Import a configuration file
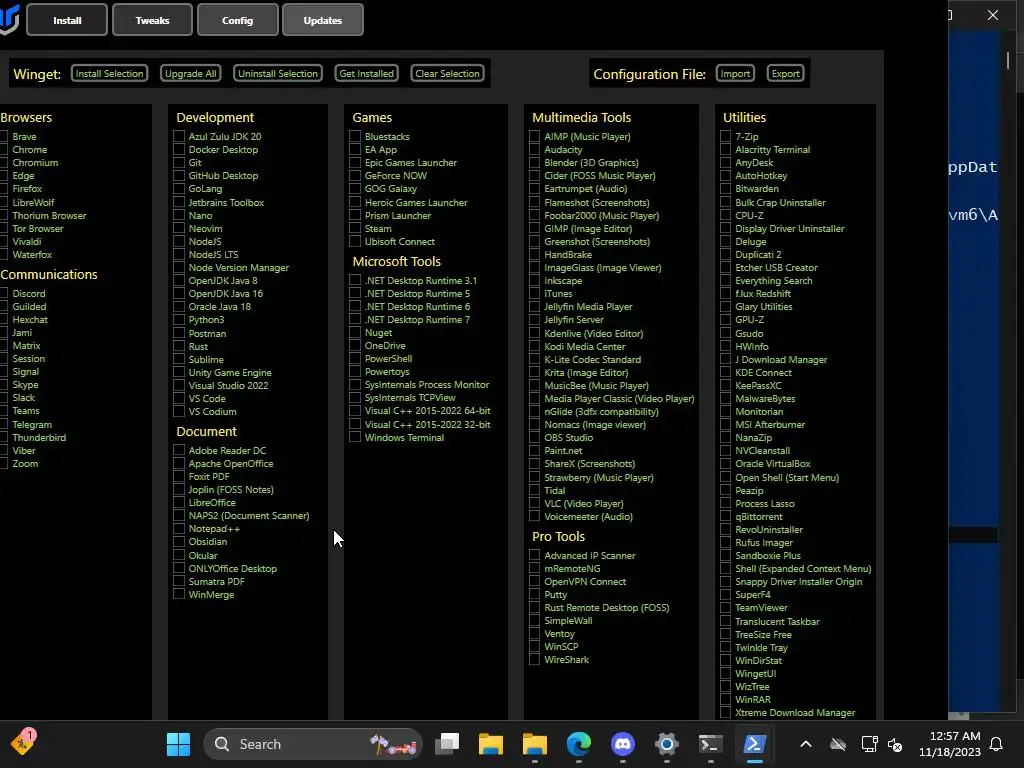This screenshot has height=768, width=1024. pyautogui.click(x=735, y=73)
